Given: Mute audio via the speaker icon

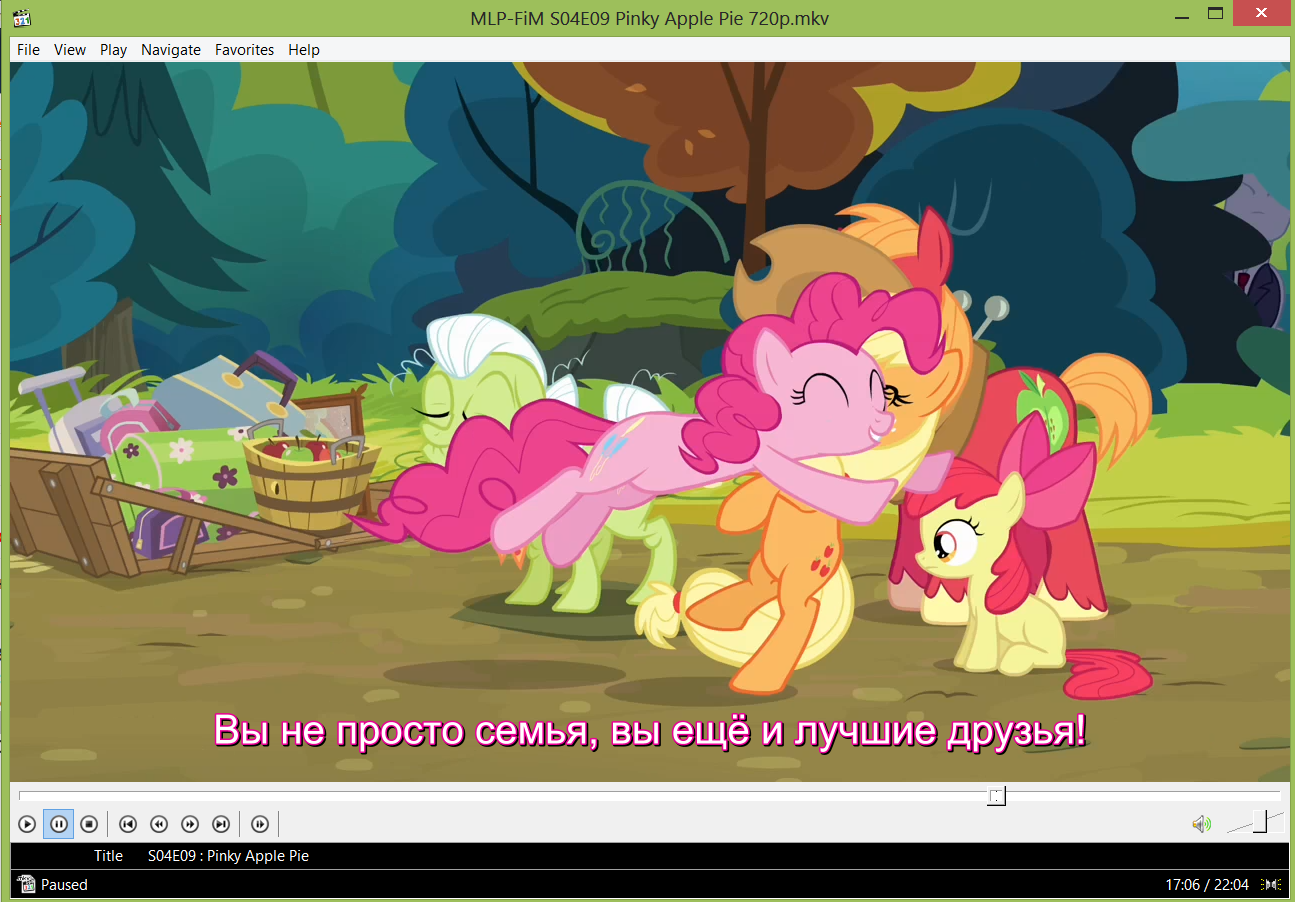Looking at the screenshot, I should [x=1201, y=824].
